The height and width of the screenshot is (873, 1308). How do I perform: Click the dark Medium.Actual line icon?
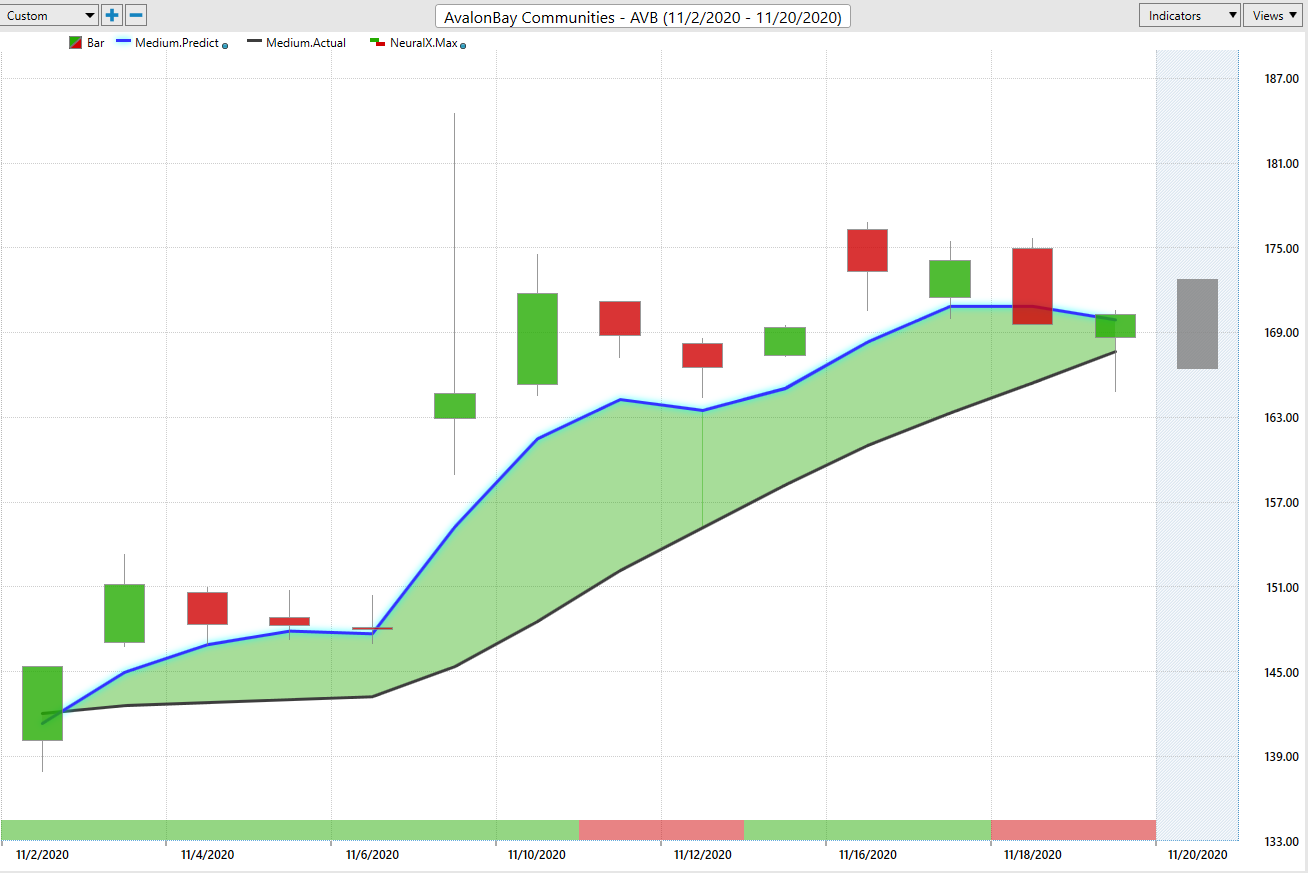pyautogui.click(x=255, y=43)
